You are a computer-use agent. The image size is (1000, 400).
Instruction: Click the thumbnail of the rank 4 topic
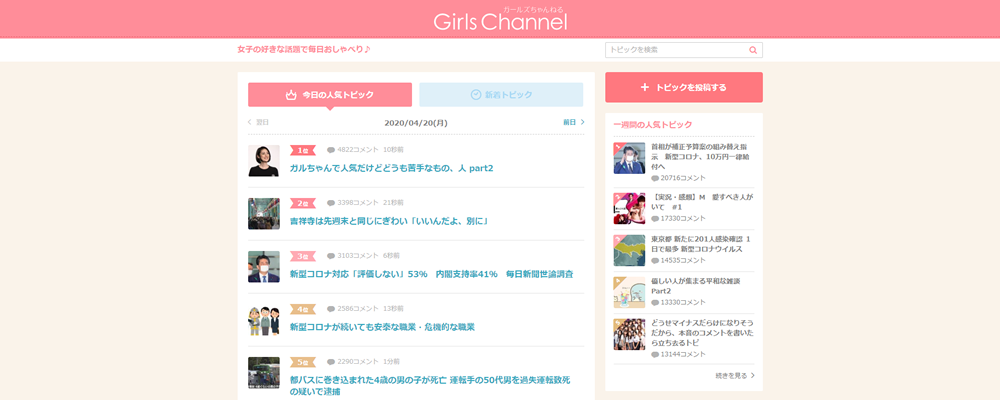coord(263,320)
